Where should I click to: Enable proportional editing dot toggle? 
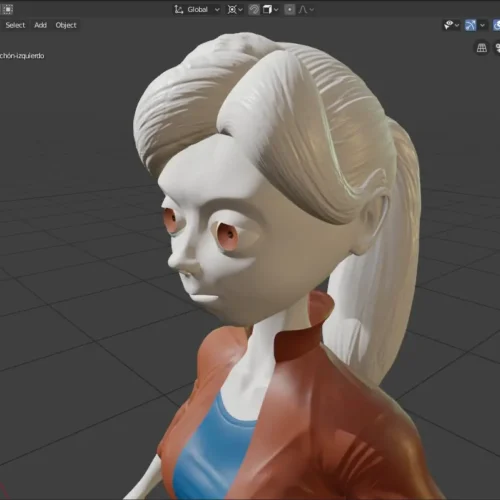(x=290, y=9)
